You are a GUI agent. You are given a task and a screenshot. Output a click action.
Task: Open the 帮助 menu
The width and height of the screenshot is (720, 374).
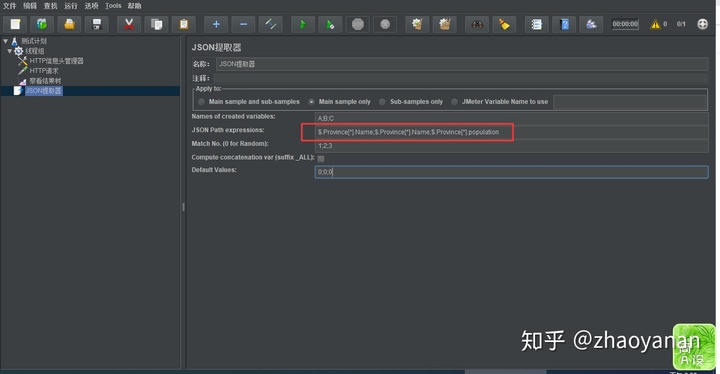pyautogui.click(x=135, y=6)
